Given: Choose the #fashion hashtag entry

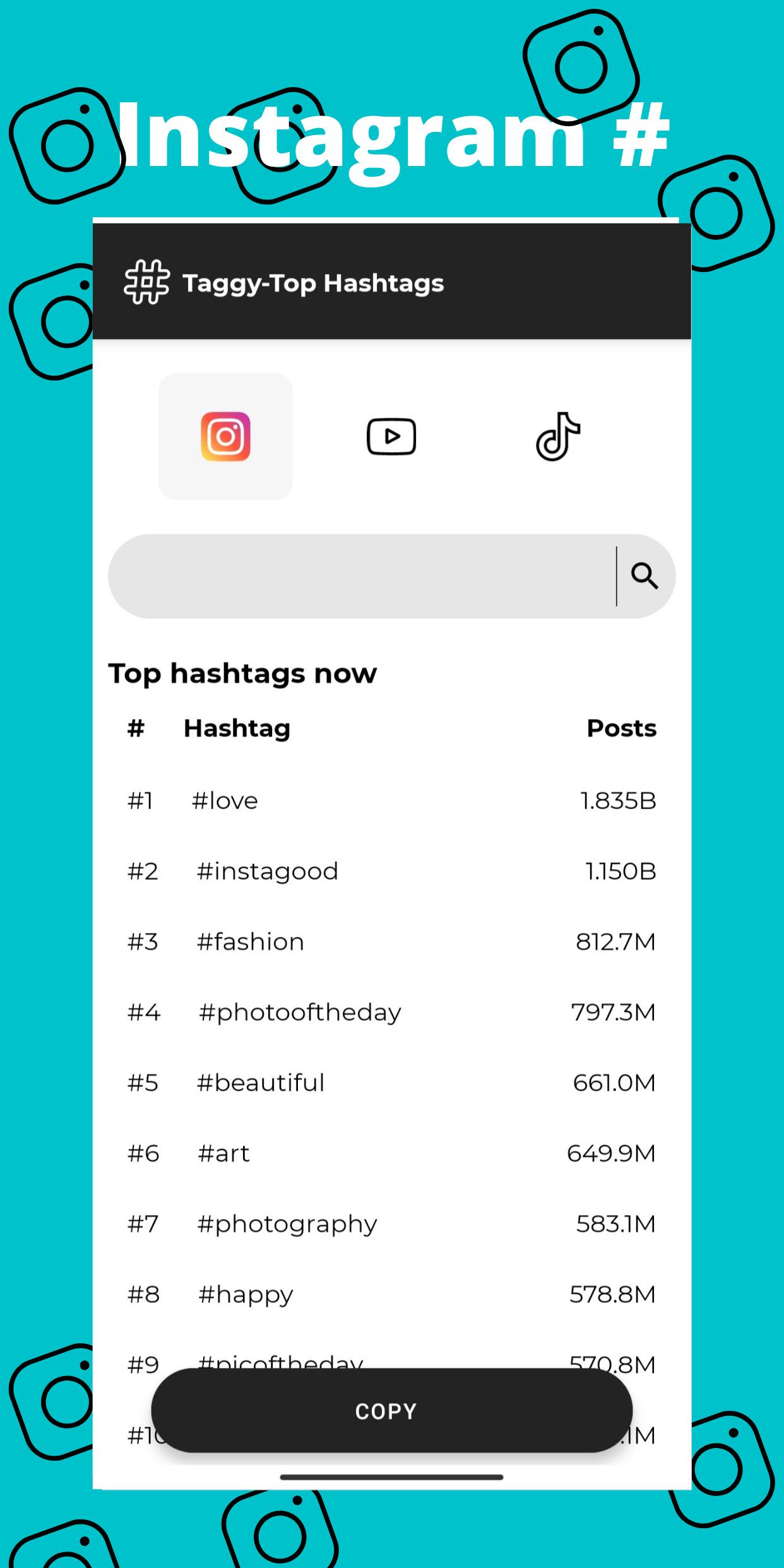Looking at the screenshot, I should pos(391,942).
